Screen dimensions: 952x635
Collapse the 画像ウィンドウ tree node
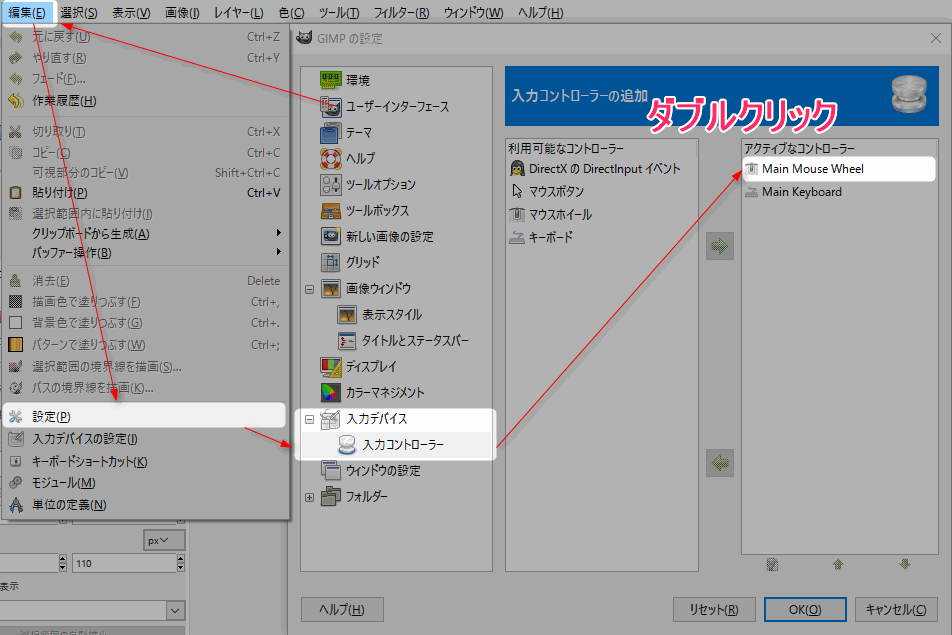click(x=310, y=289)
